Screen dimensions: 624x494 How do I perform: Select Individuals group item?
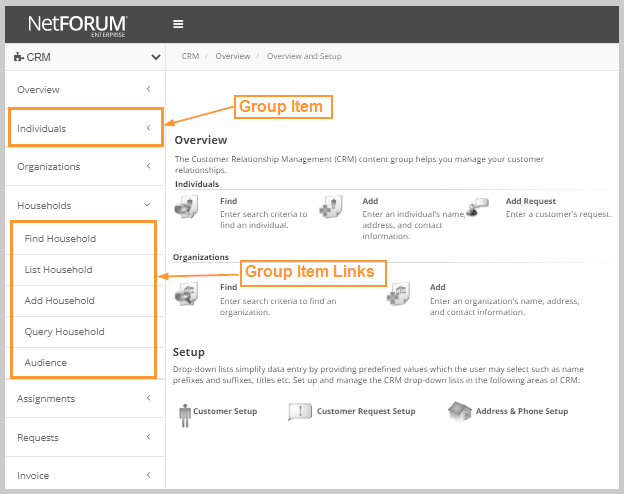pyautogui.click(x=85, y=128)
